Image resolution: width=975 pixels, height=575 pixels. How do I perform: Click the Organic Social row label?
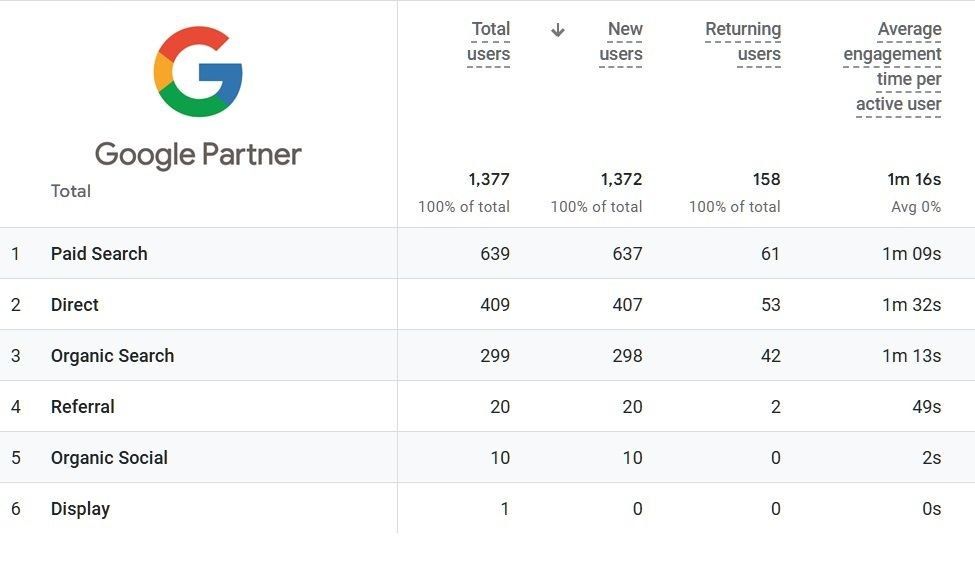coord(109,458)
